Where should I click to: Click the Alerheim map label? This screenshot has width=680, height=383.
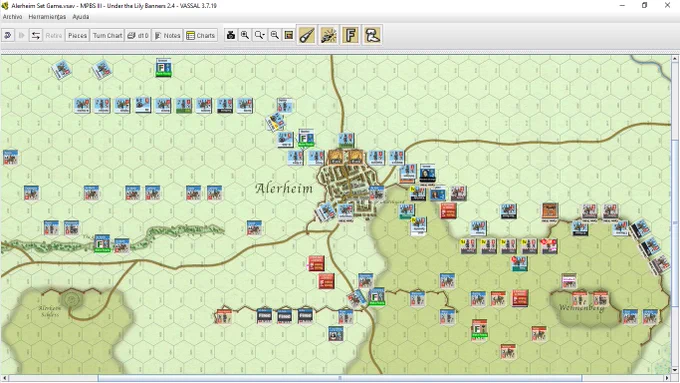(284, 189)
